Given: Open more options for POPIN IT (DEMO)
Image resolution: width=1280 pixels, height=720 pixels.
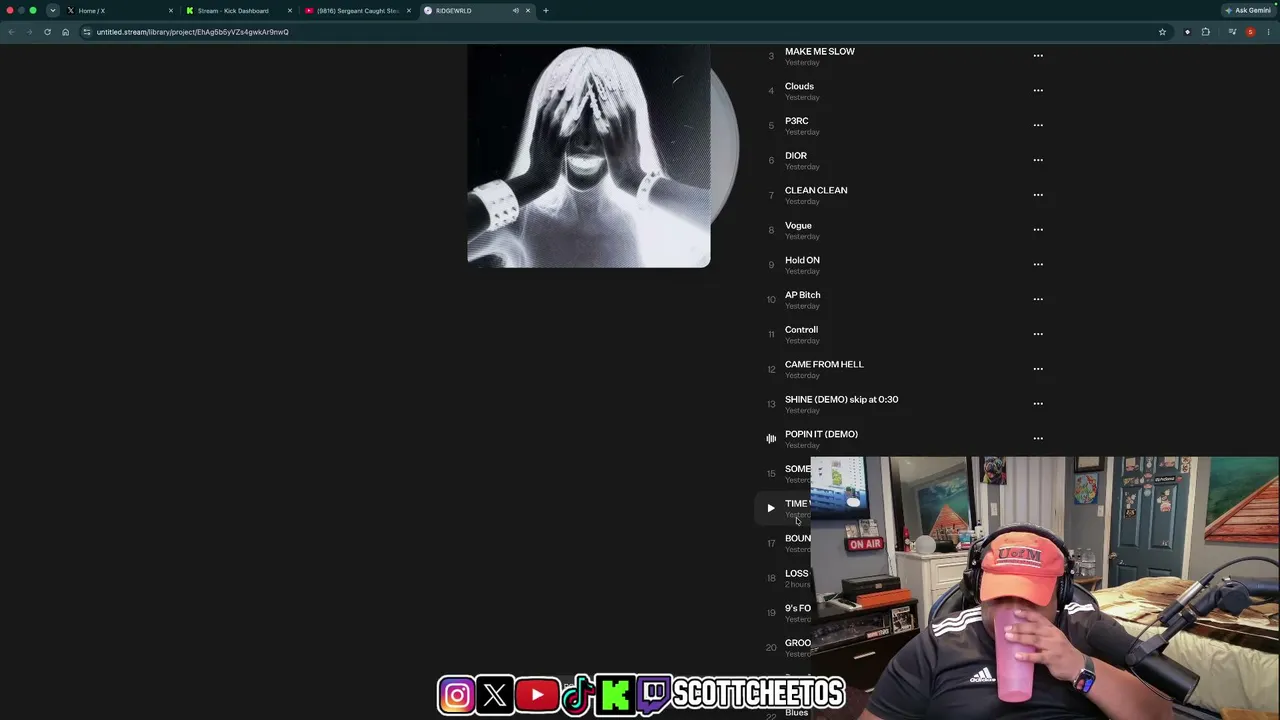Looking at the screenshot, I should pos(1038,438).
